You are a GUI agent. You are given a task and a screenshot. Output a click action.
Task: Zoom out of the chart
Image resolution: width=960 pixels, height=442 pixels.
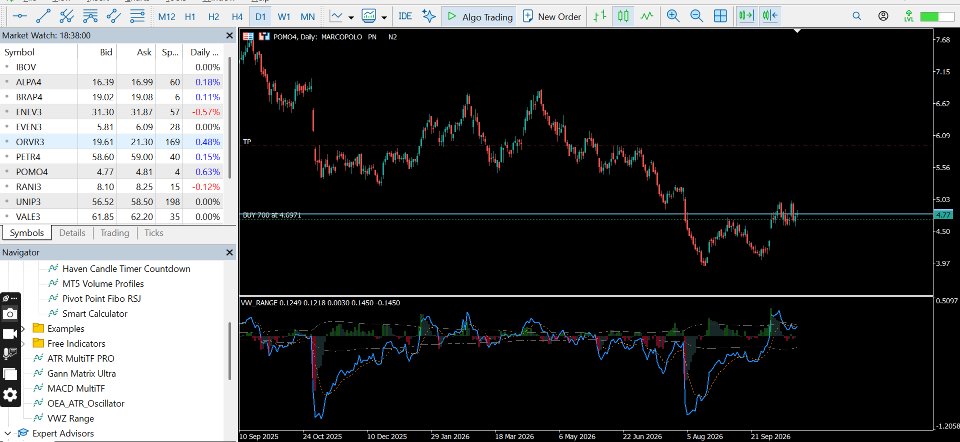(x=697, y=17)
